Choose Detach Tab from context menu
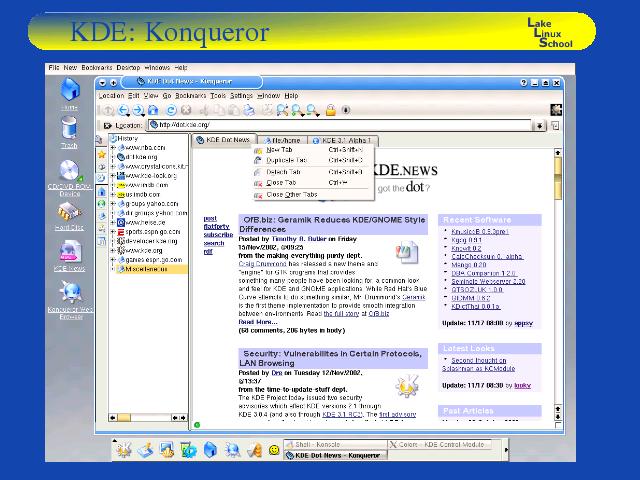 313,172
